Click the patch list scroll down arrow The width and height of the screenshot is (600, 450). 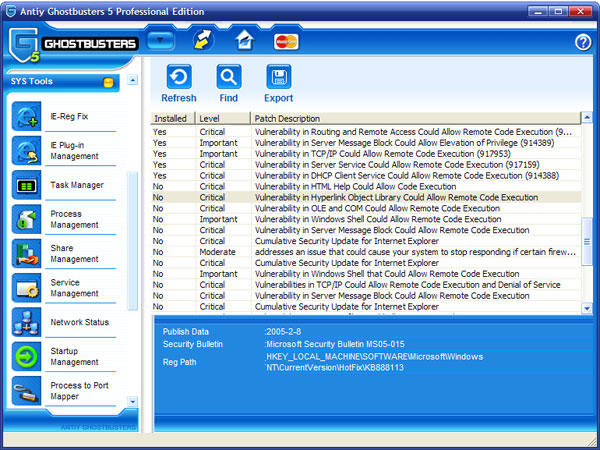point(587,308)
